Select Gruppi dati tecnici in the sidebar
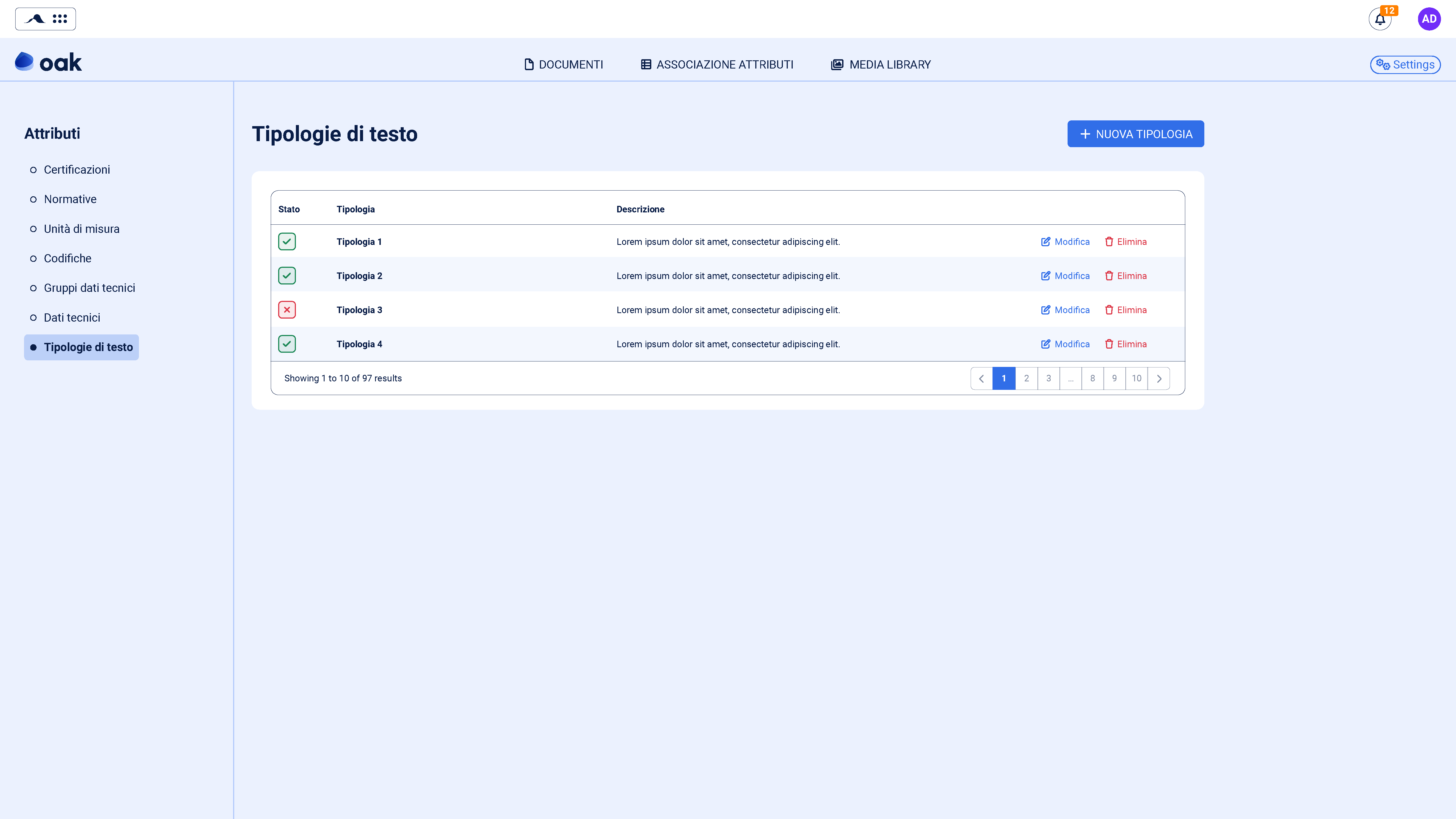Screen dimensions: 1456x819 (x=89, y=288)
